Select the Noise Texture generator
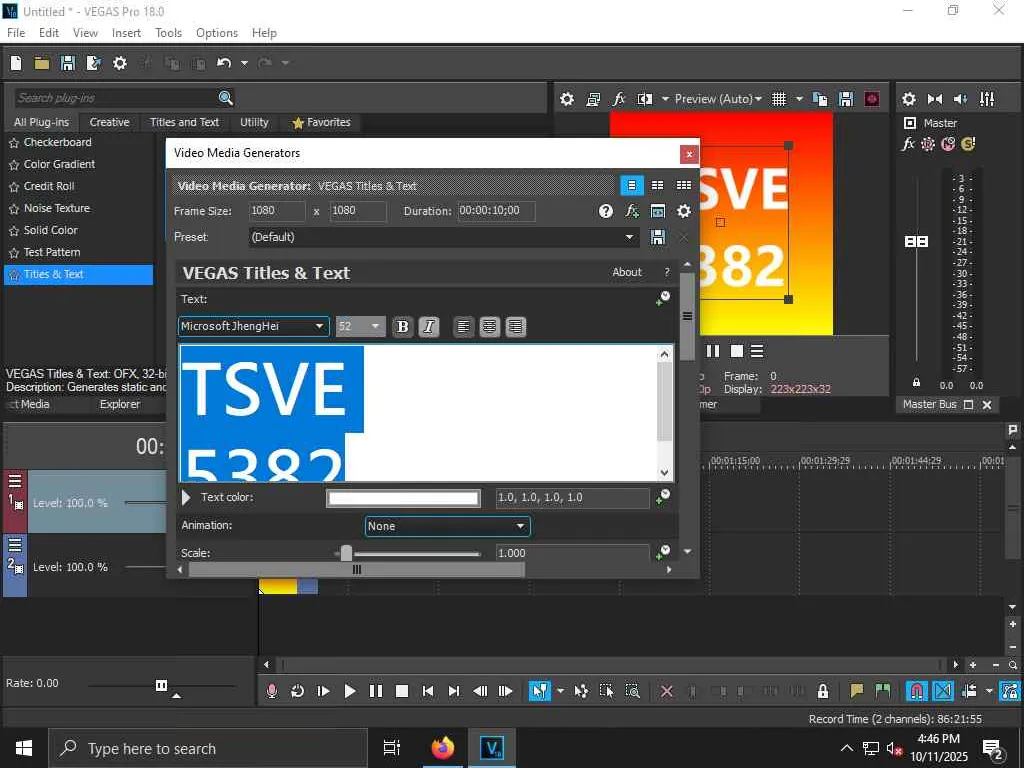 coord(57,208)
